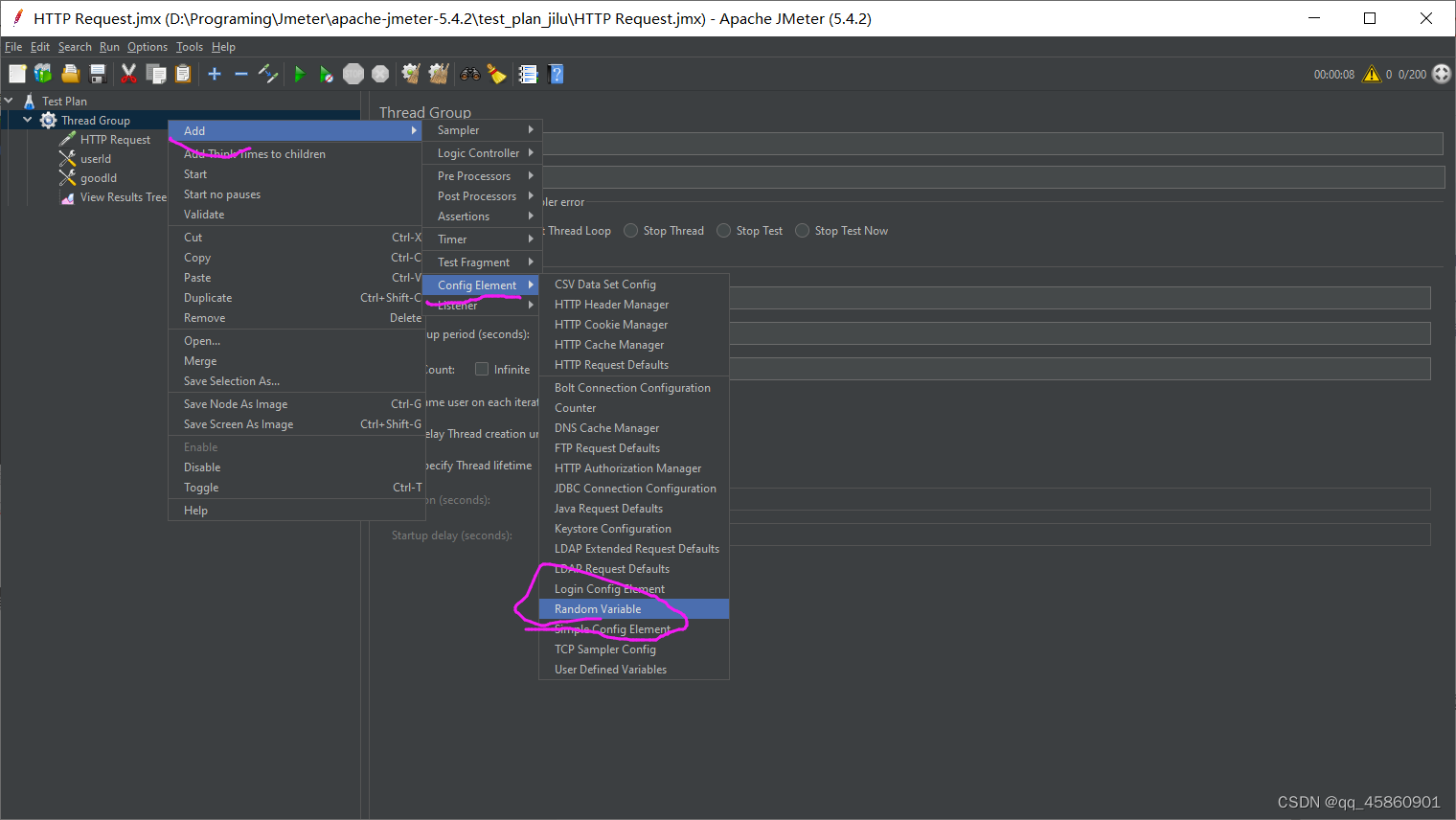1456x820 pixels.
Task: Click the Cut scissors toolbar icon
Action: click(128, 74)
